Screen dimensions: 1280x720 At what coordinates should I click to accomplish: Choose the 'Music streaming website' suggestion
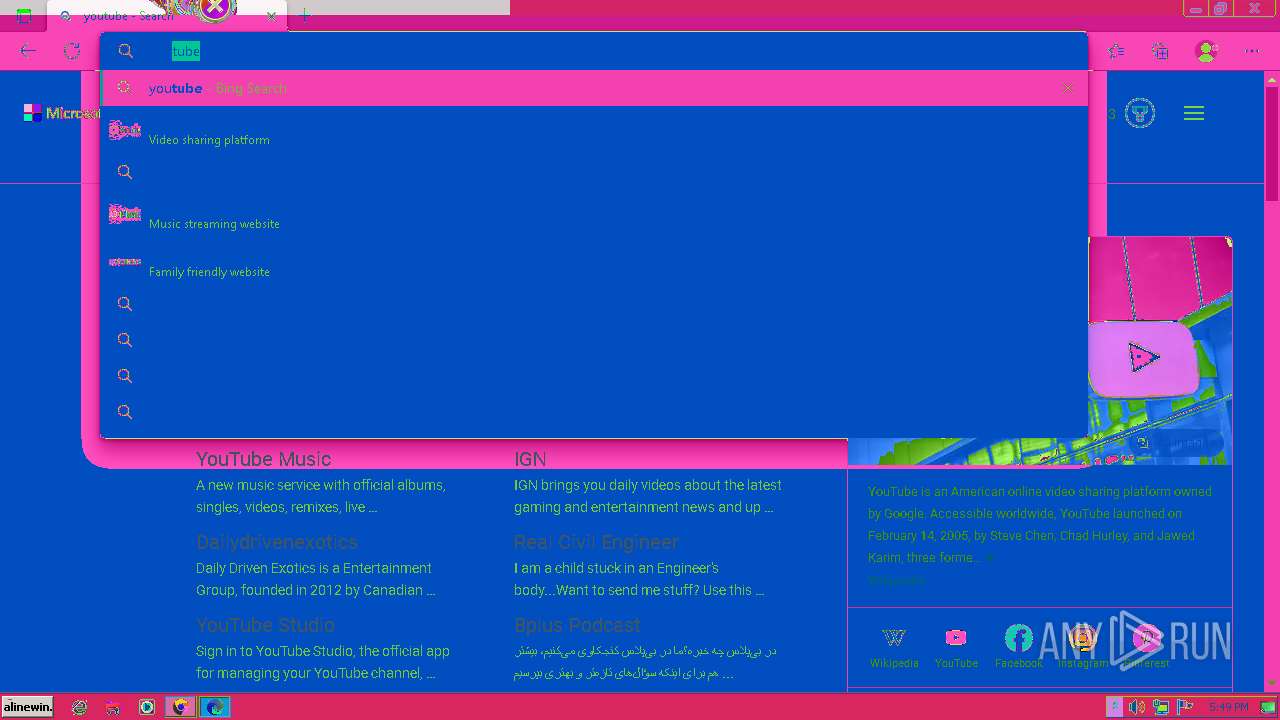click(x=594, y=214)
